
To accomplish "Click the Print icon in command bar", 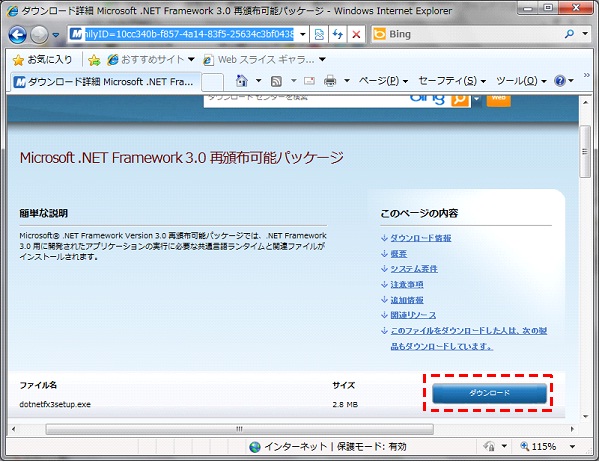I will click(329, 81).
